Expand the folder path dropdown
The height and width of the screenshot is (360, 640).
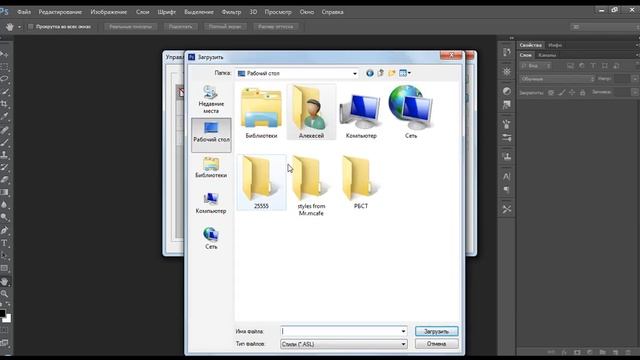(x=355, y=73)
